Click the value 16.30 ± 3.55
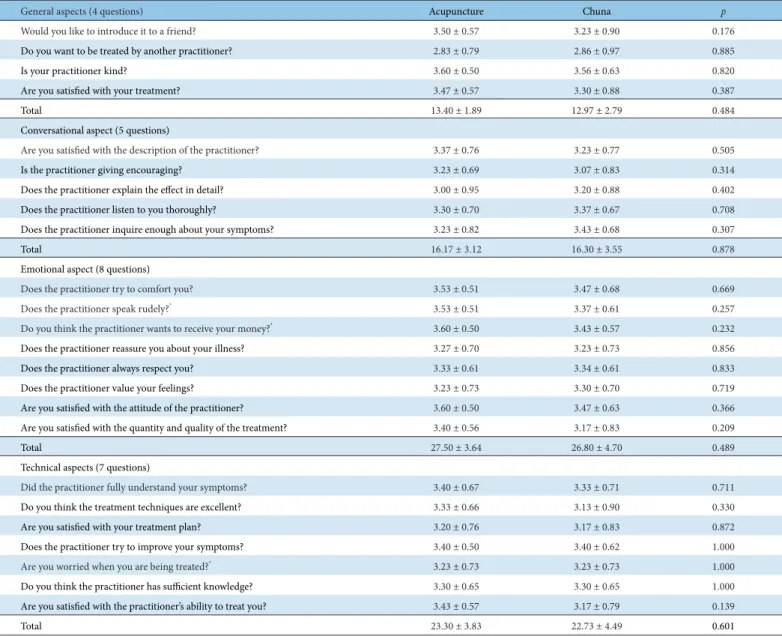The height and width of the screenshot is (636, 782). click(x=596, y=249)
